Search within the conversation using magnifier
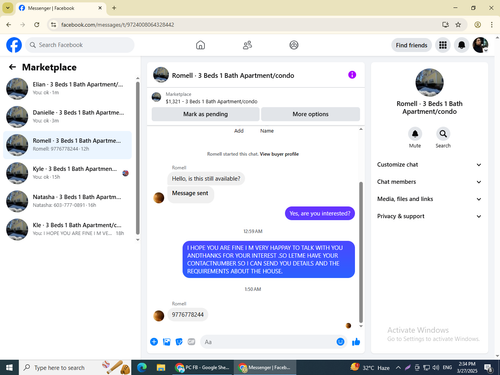500x375 pixels. click(443, 134)
